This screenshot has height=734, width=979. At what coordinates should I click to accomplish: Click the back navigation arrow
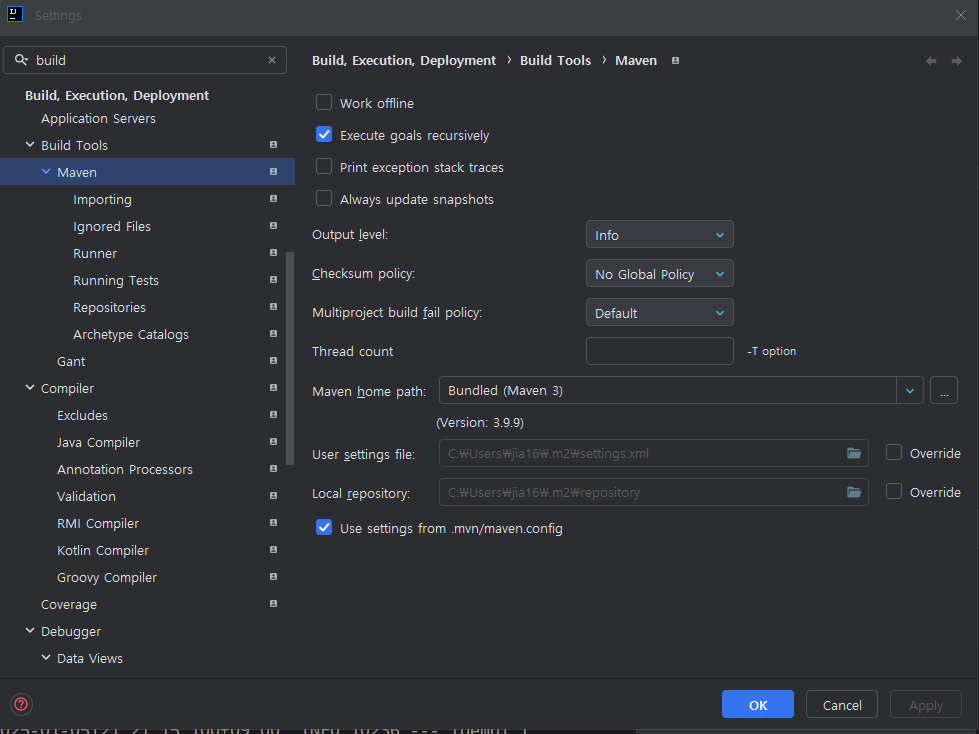coord(931,61)
